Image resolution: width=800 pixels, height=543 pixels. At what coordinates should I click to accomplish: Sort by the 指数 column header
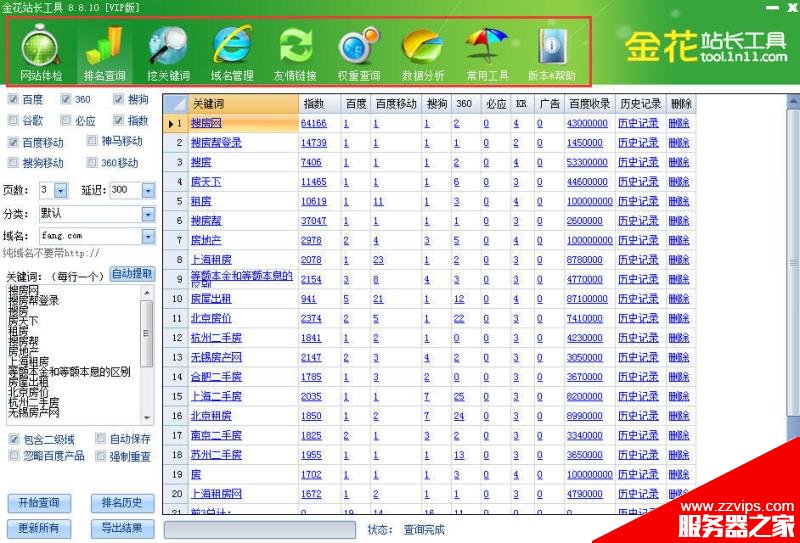tap(320, 104)
